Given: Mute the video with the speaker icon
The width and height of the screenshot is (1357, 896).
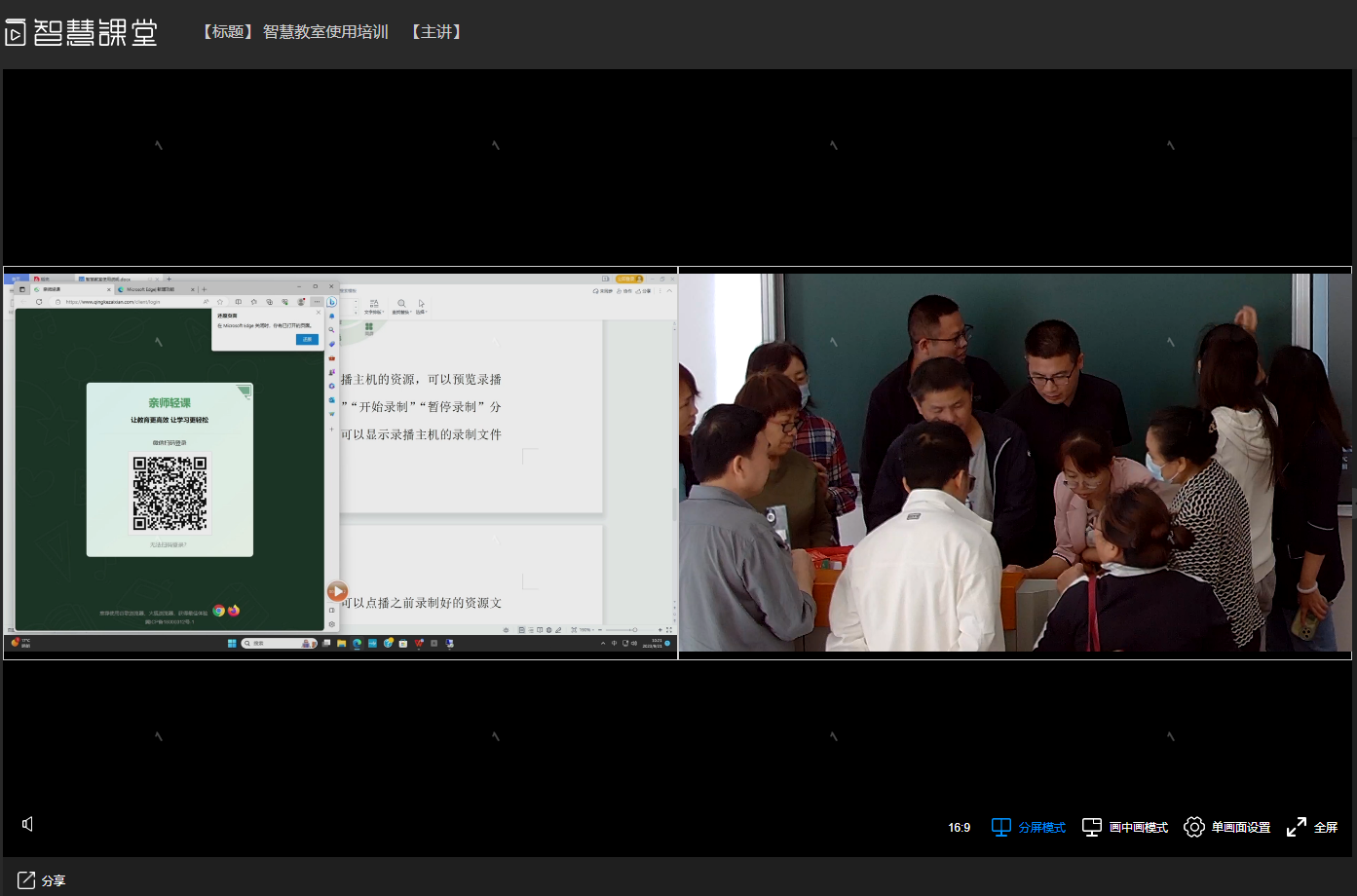Looking at the screenshot, I should [x=27, y=824].
